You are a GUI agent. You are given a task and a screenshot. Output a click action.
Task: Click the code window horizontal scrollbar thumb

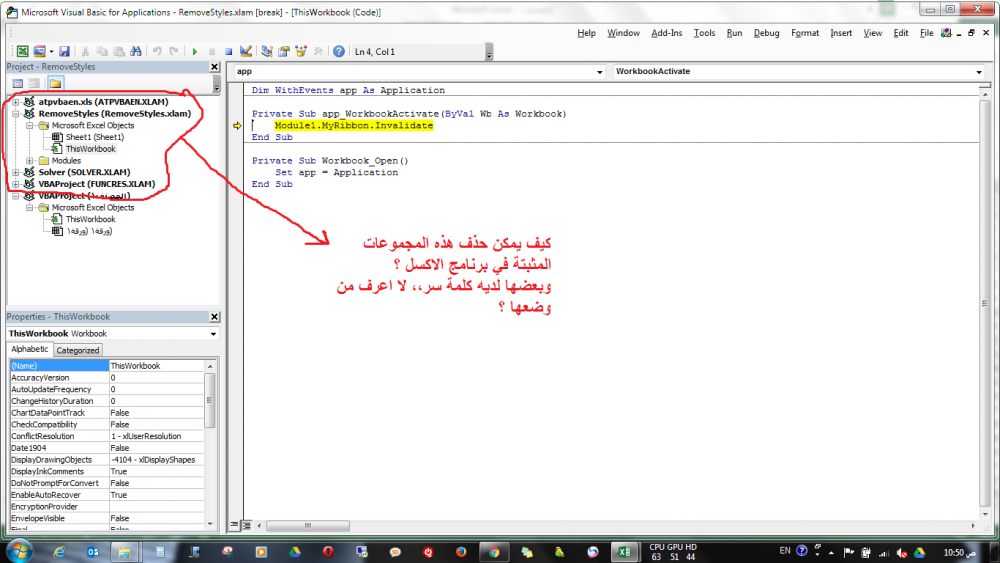click(x=307, y=526)
